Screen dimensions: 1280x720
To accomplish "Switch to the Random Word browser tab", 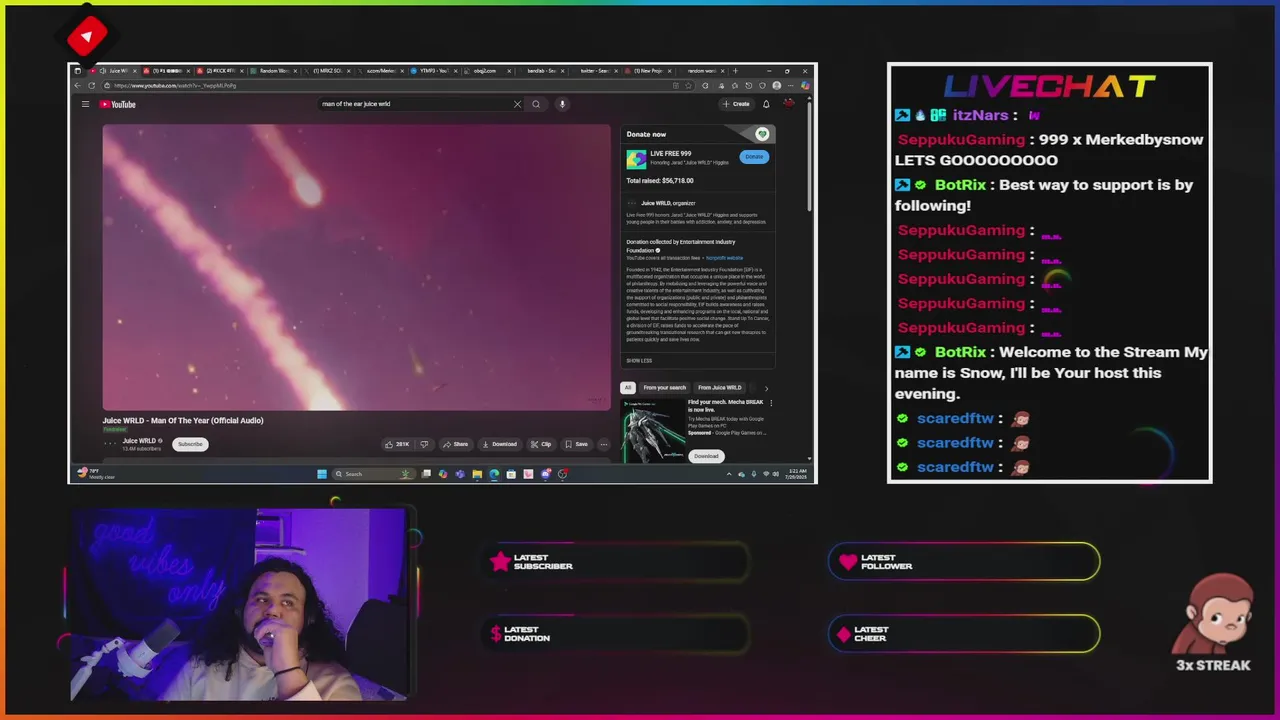I will click(274, 71).
